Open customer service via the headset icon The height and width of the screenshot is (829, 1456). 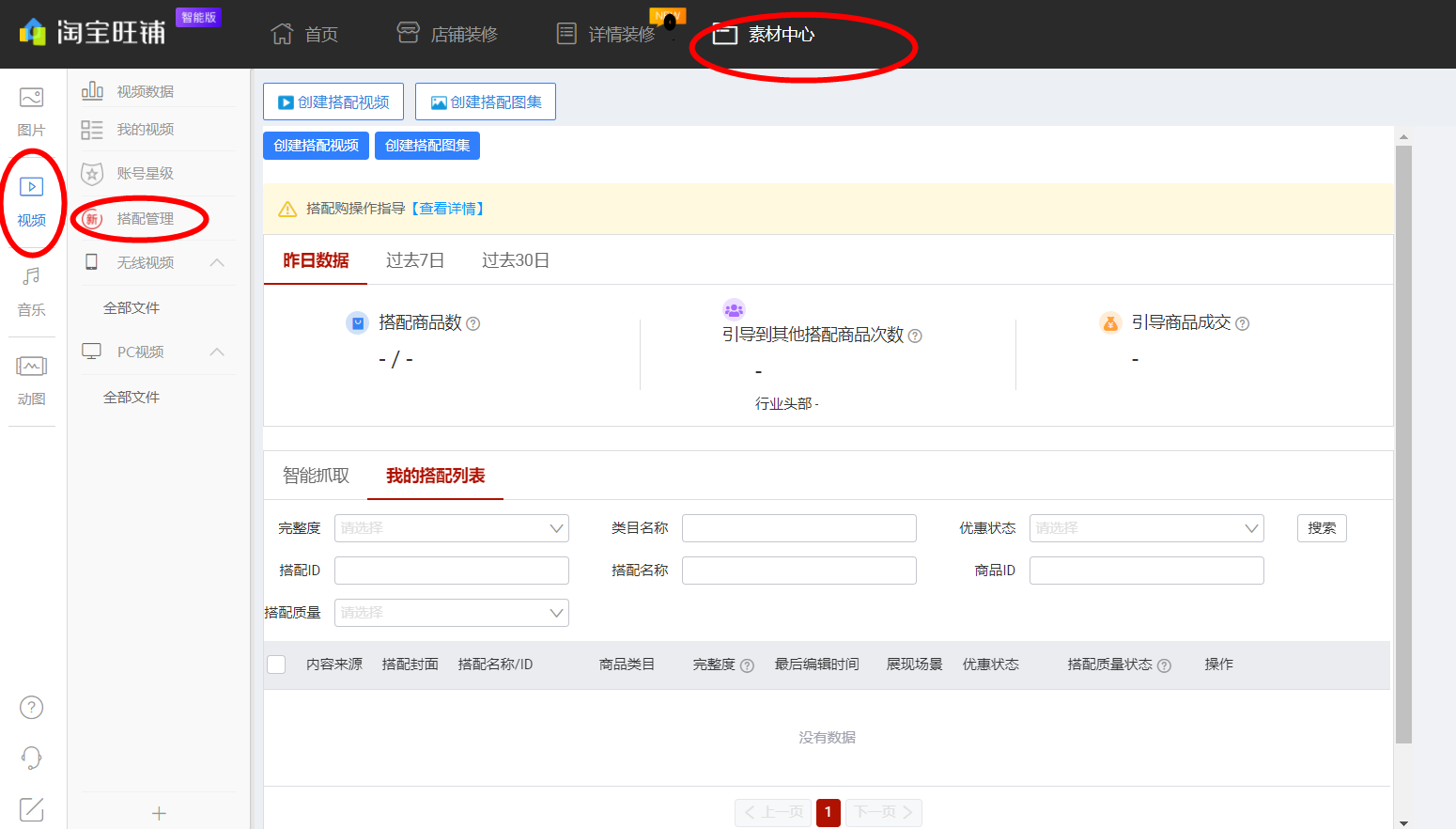tap(31, 758)
